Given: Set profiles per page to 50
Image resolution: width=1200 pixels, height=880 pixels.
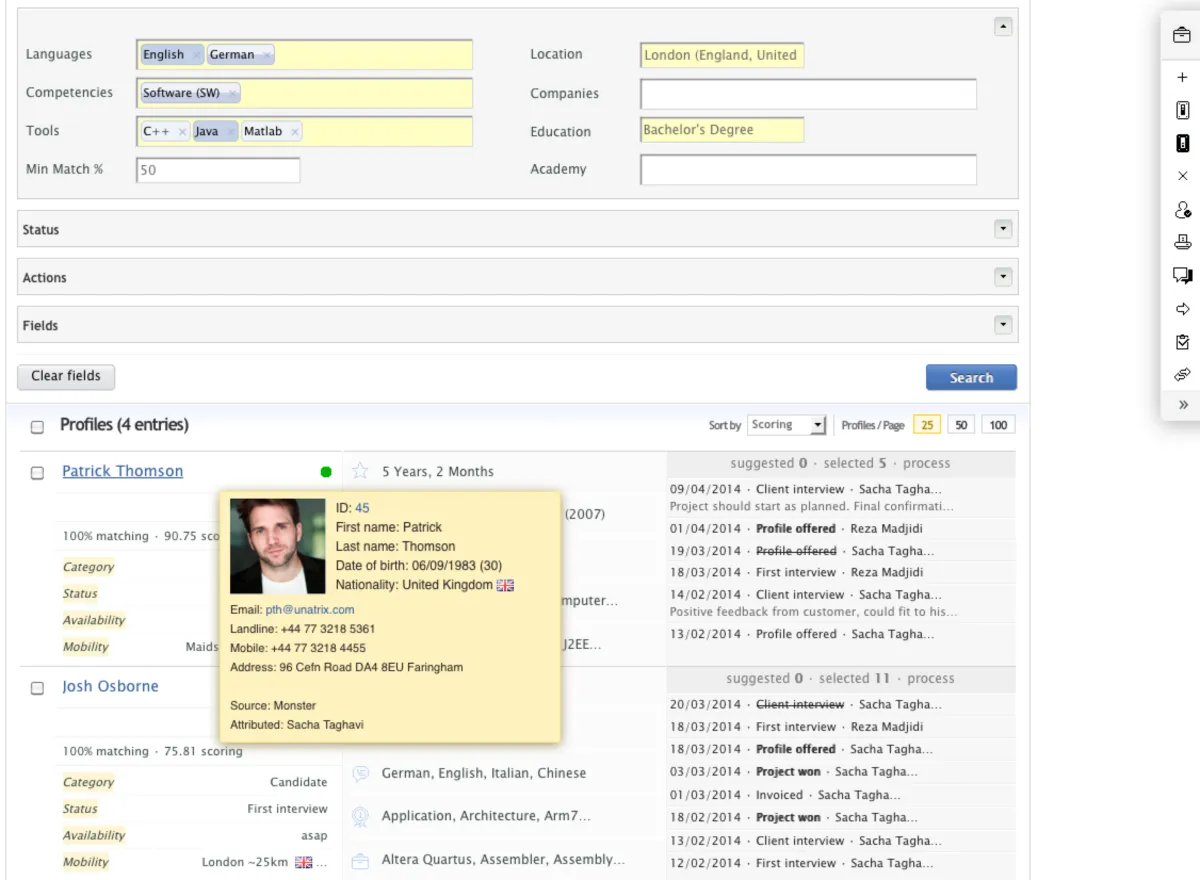Looking at the screenshot, I should coord(961,425).
